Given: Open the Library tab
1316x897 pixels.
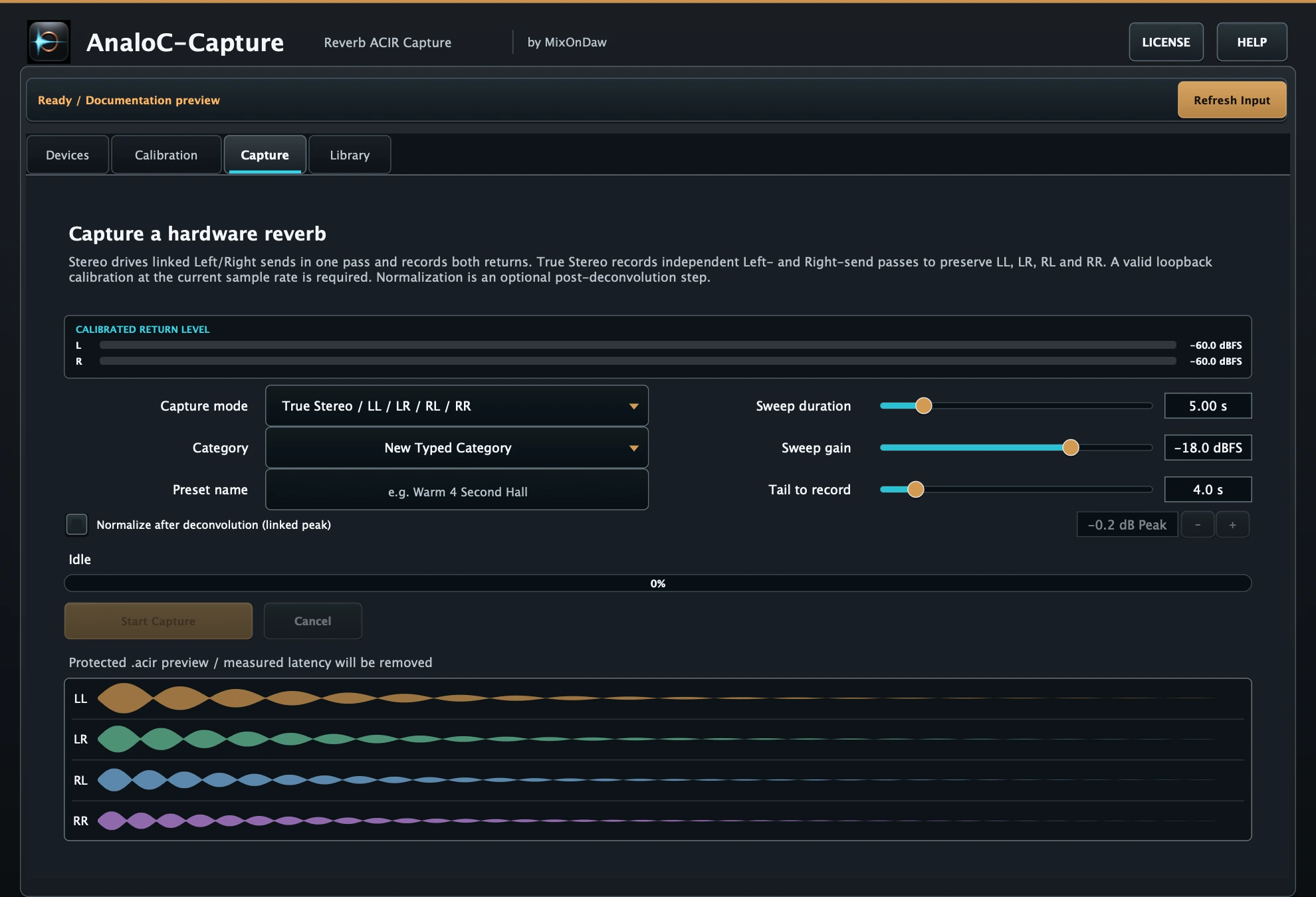Looking at the screenshot, I should click(x=350, y=155).
